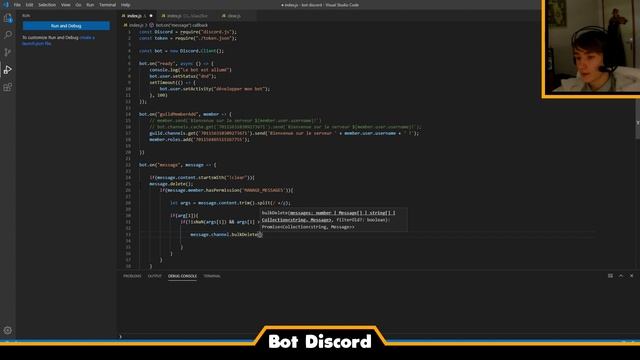Open the Run menu
Viewport: 640px width, 360px height.
[90, 5]
